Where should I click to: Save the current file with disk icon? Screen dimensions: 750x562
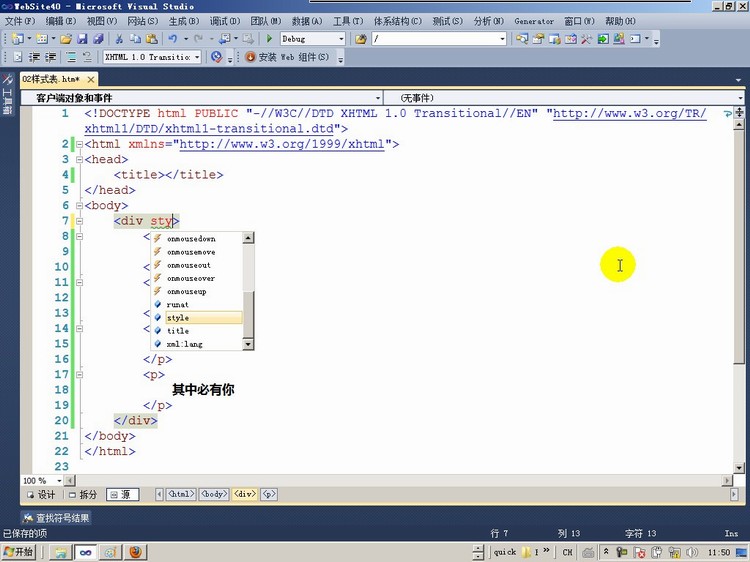point(82,39)
